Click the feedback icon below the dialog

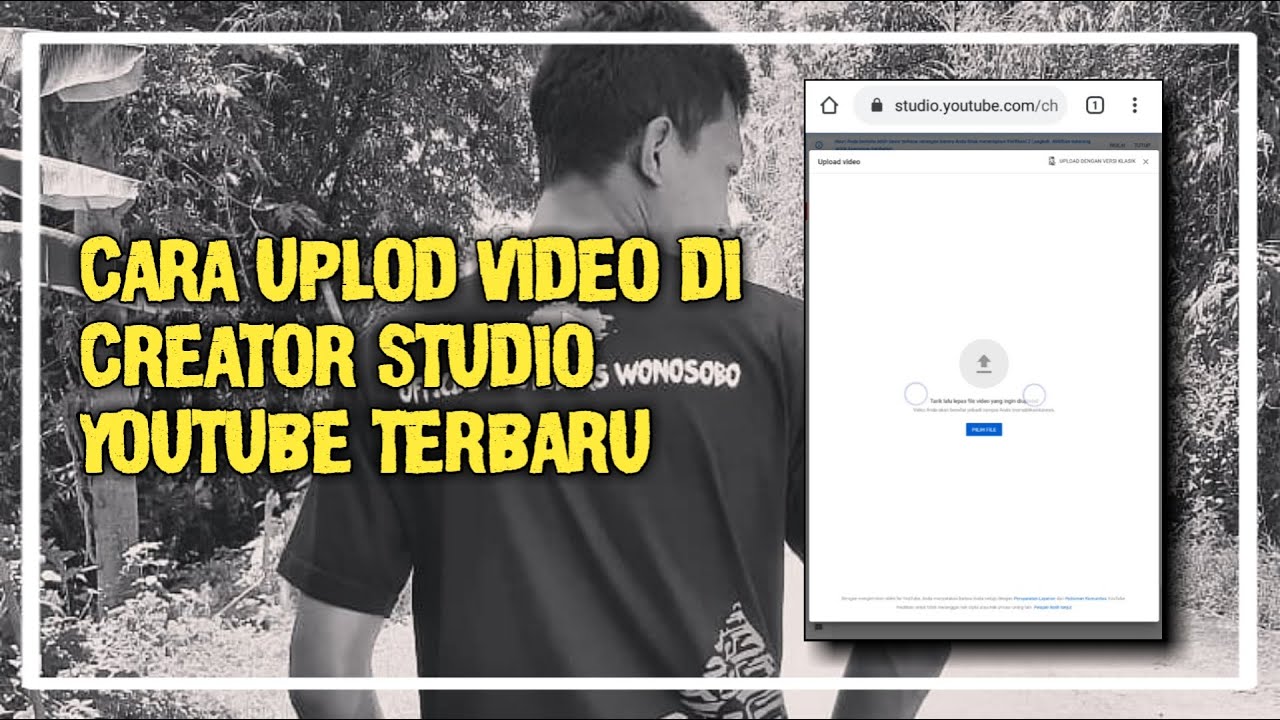[x=818, y=627]
